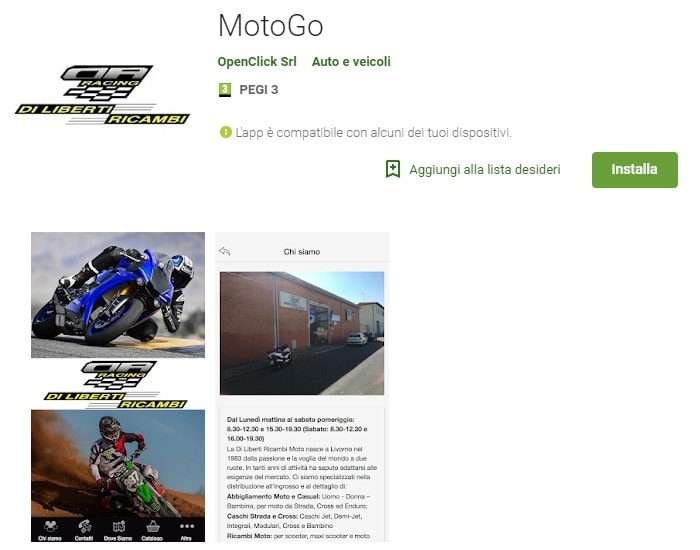Click the shop building photo
Viewport: 700px width, 550px height.
[x=302, y=333]
